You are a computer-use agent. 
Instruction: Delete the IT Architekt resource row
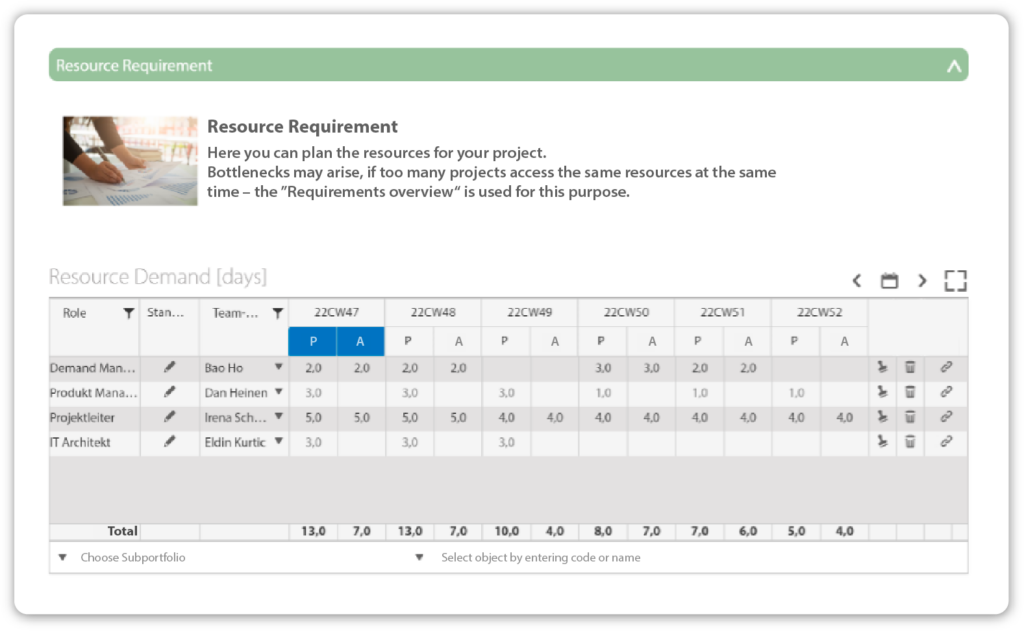[910, 441]
